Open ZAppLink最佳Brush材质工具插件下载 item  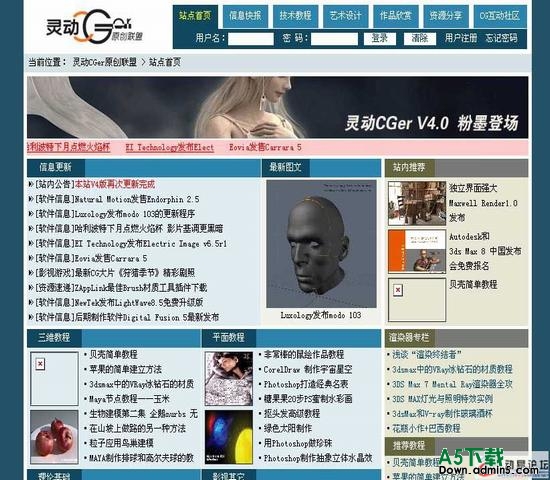point(141,288)
